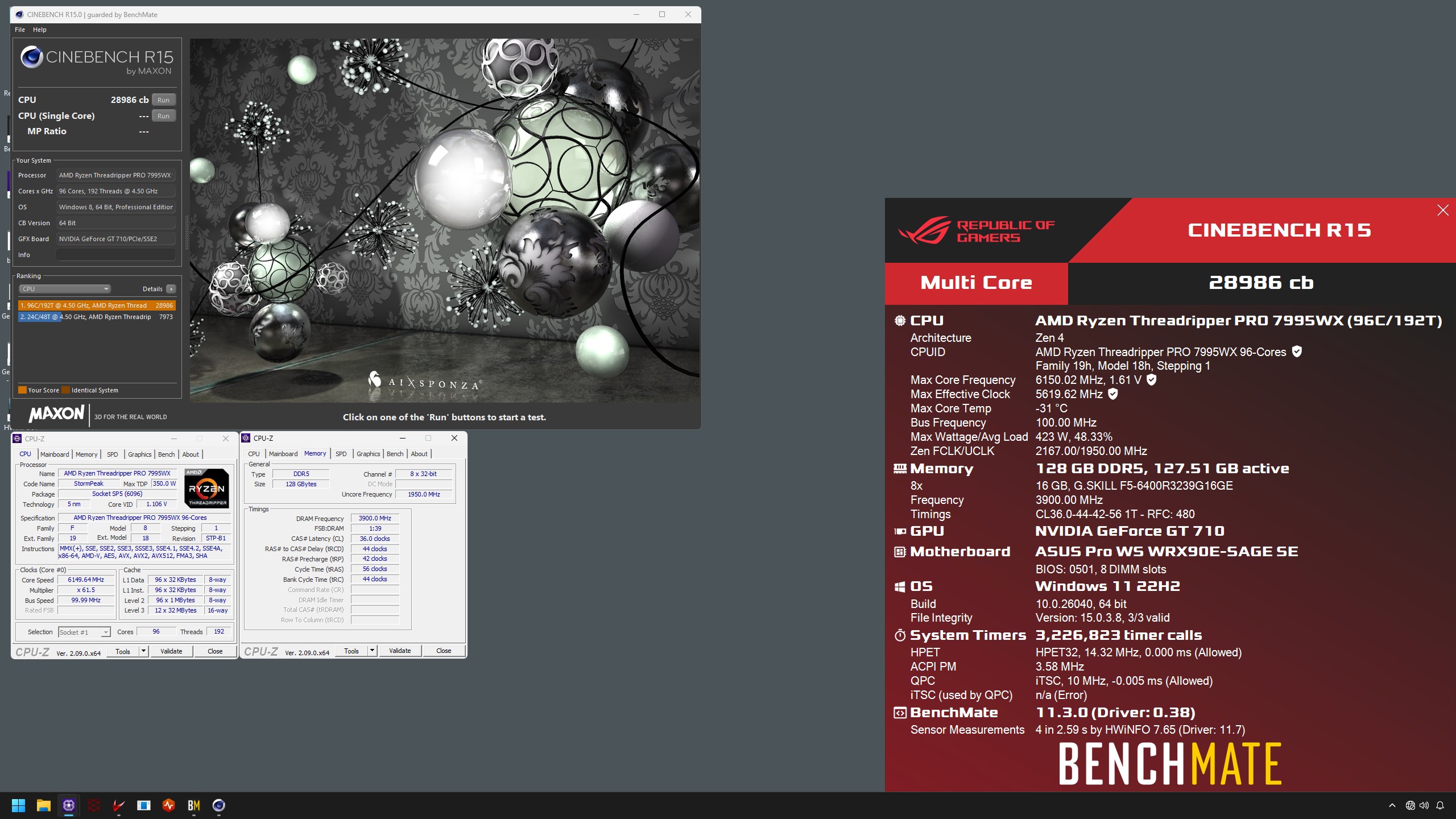Screen dimensions: 1456x819
Task: Switch to CPU tab in CPU-Z memory window
Action: (254, 454)
